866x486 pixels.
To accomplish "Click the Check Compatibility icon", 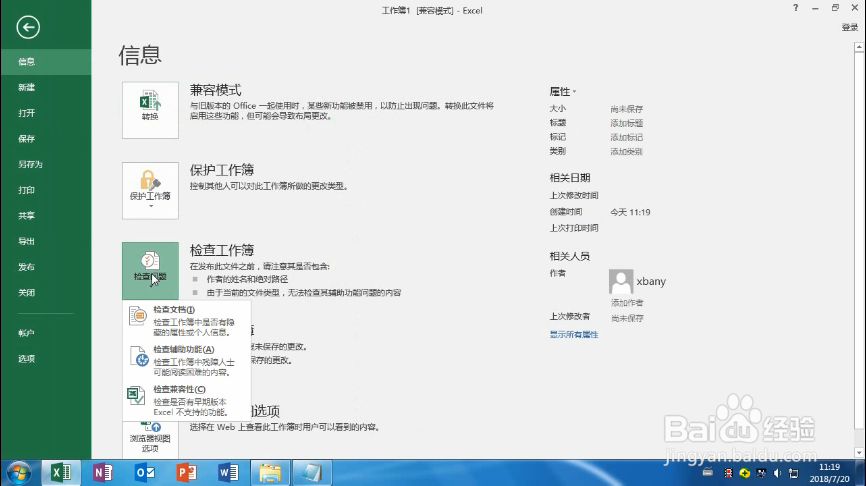I will pos(136,395).
